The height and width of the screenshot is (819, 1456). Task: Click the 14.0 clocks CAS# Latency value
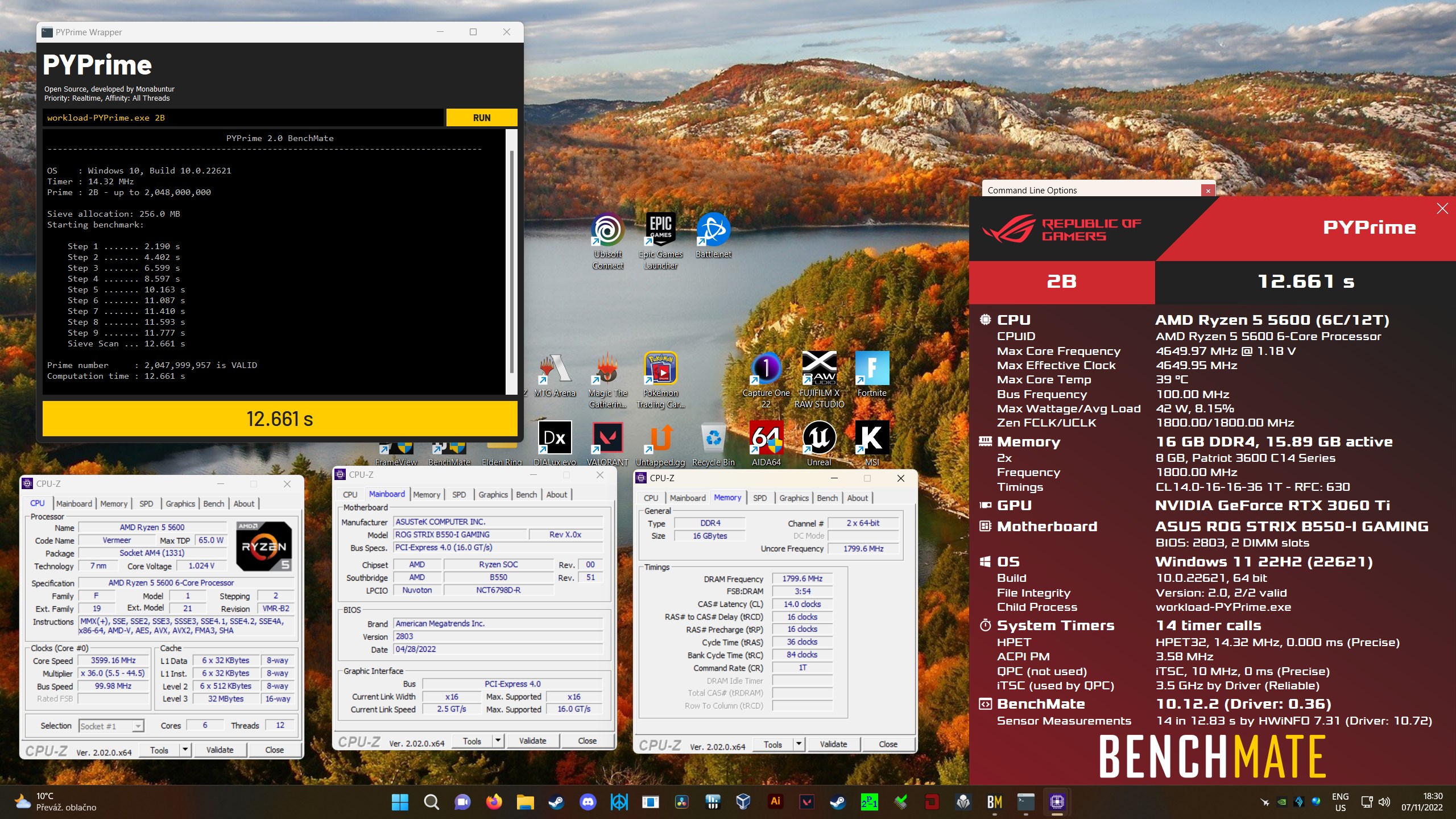[x=802, y=604]
